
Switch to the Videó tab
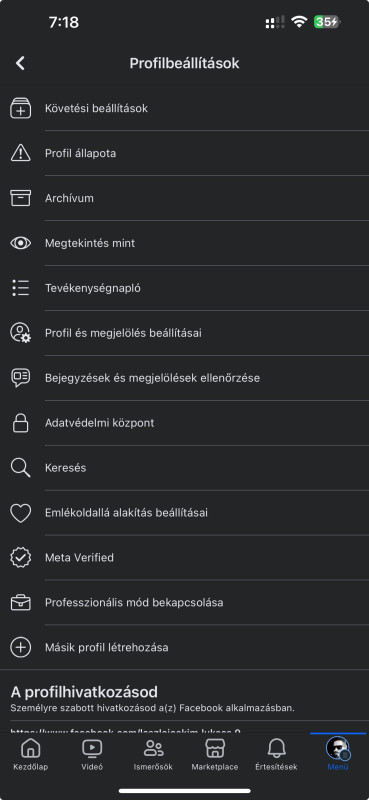point(92,754)
